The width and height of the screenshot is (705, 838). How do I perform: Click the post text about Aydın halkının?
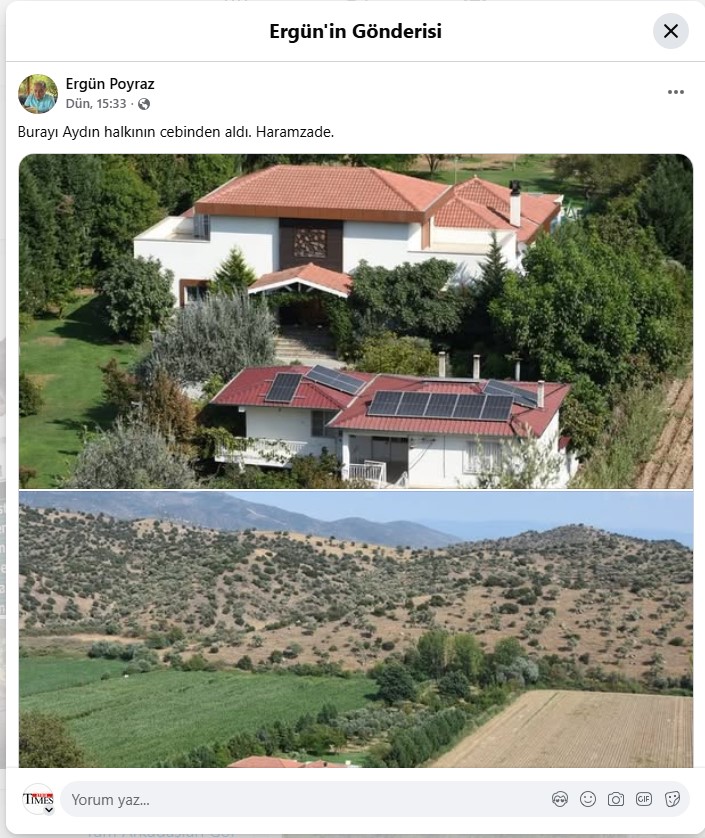tap(176, 132)
